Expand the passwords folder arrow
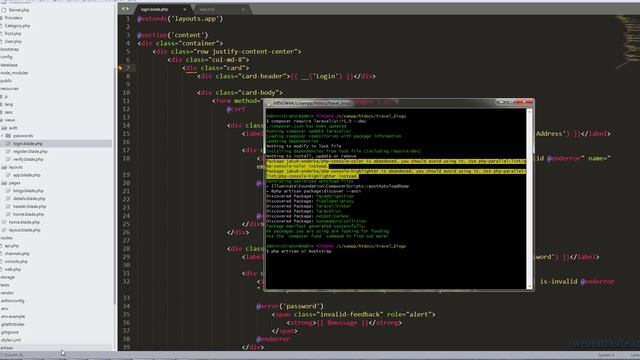The image size is (640, 360). pos(2,136)
